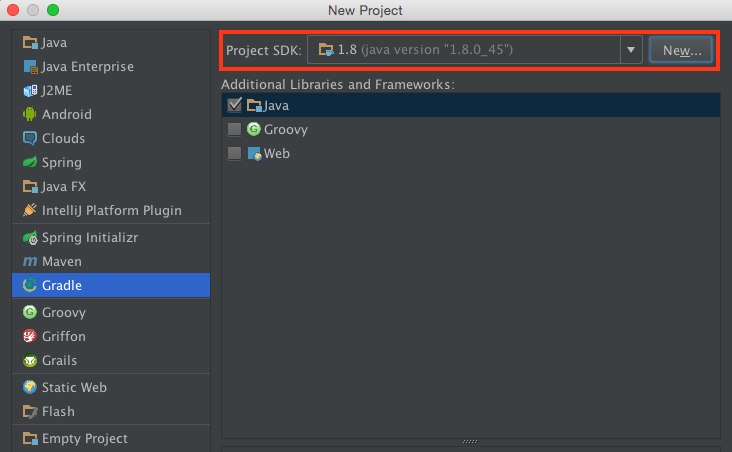Image resolution: width=732 pixels, height=452 pixels.
Task: Click the Static Web globe icon
Action: [x=30, y=387]
